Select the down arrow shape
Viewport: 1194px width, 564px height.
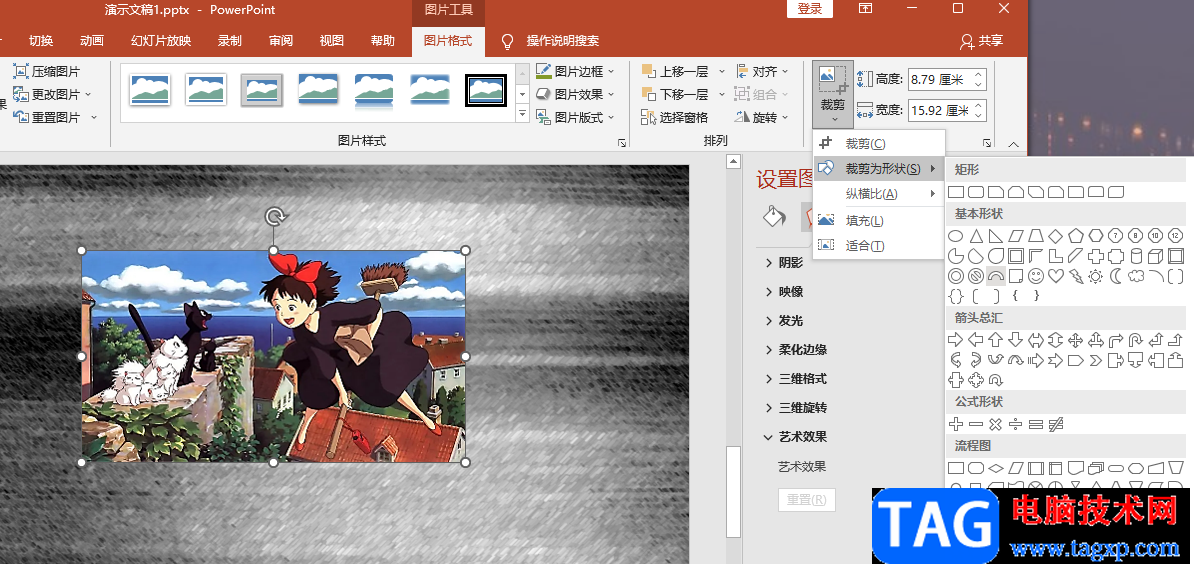(1015, 339)
